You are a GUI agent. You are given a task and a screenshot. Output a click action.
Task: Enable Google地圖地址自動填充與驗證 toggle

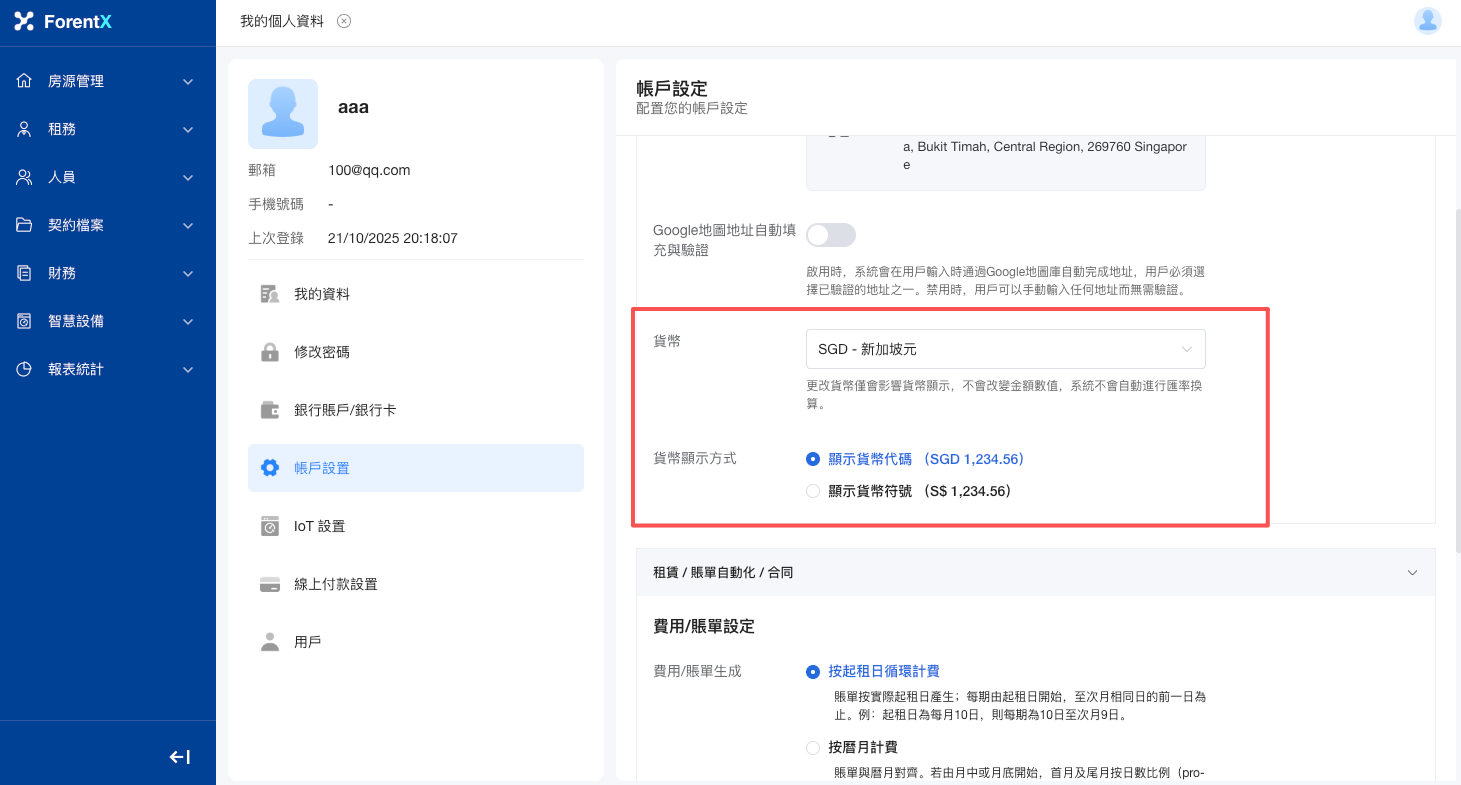click(x=831, y=235)
